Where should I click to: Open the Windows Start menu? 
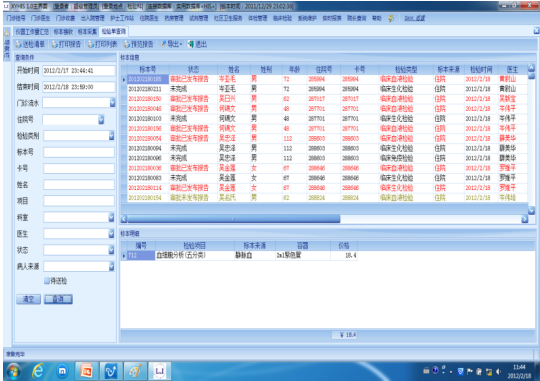pyautogui.click(x=13, y=371)
